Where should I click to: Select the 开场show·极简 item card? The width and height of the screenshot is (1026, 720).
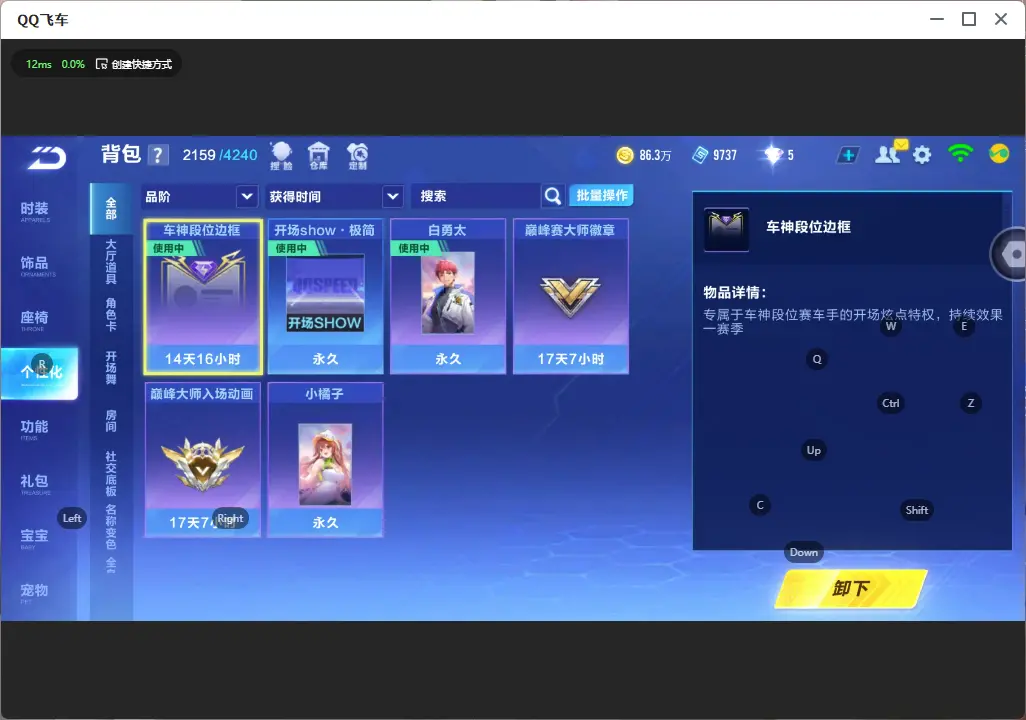click(x=325, y=297)
